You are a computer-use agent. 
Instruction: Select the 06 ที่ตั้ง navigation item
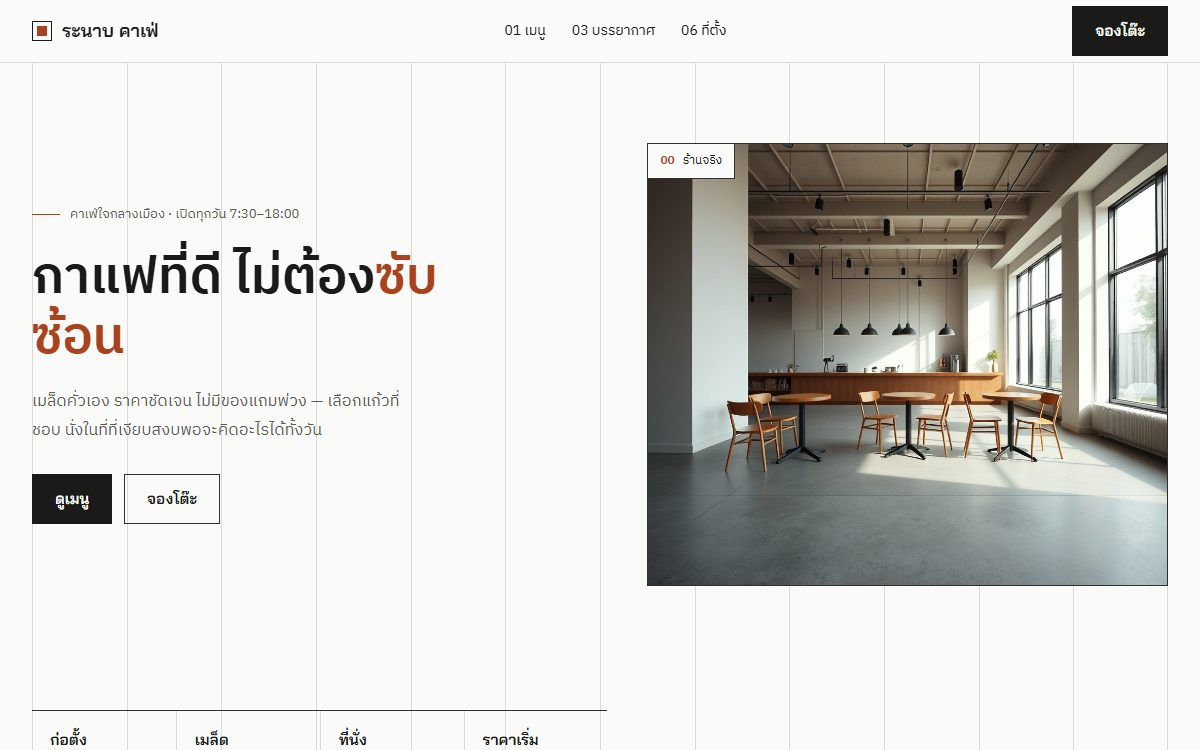coord(704,30)
